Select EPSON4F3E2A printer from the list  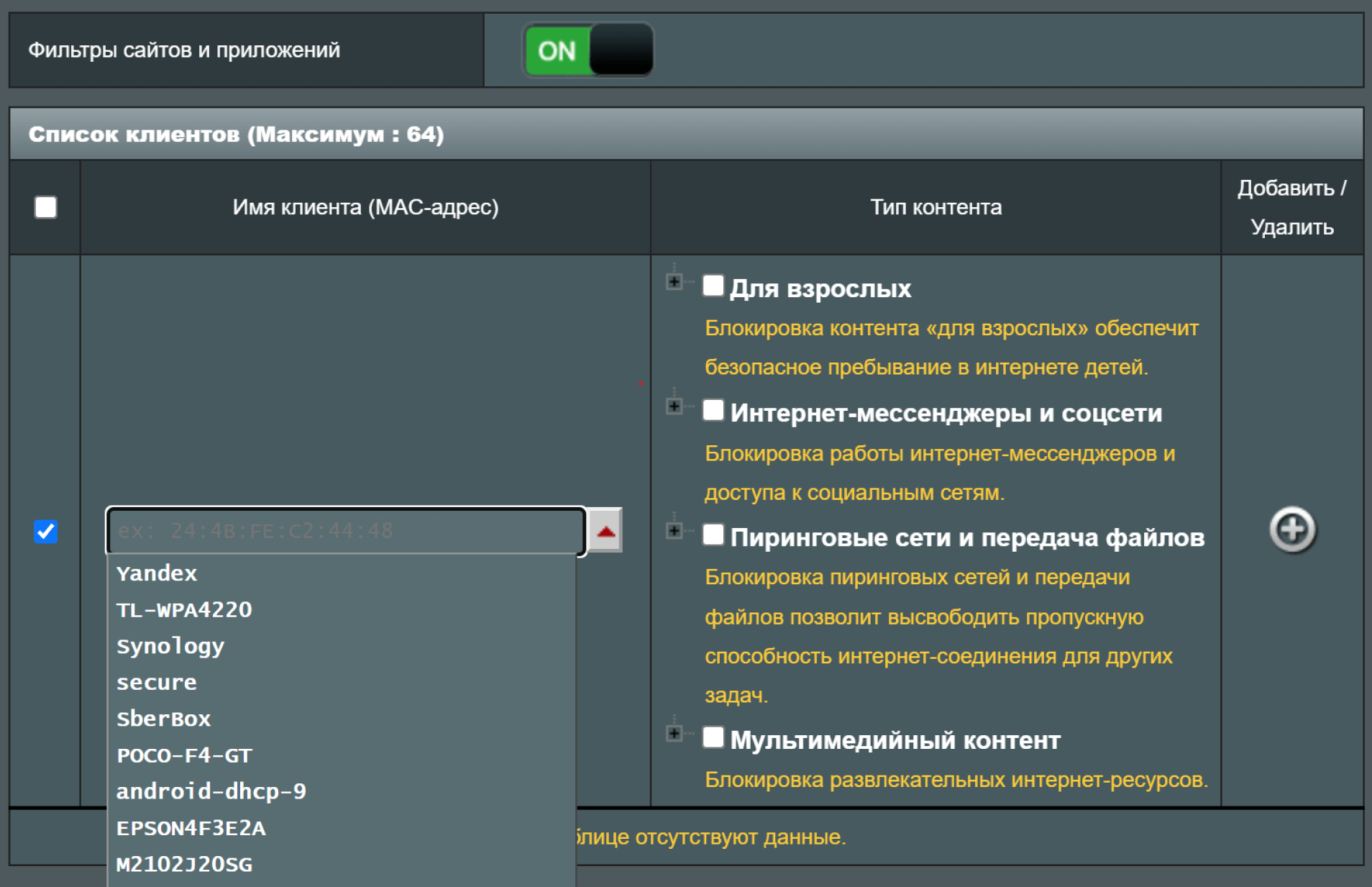[191, 828]
